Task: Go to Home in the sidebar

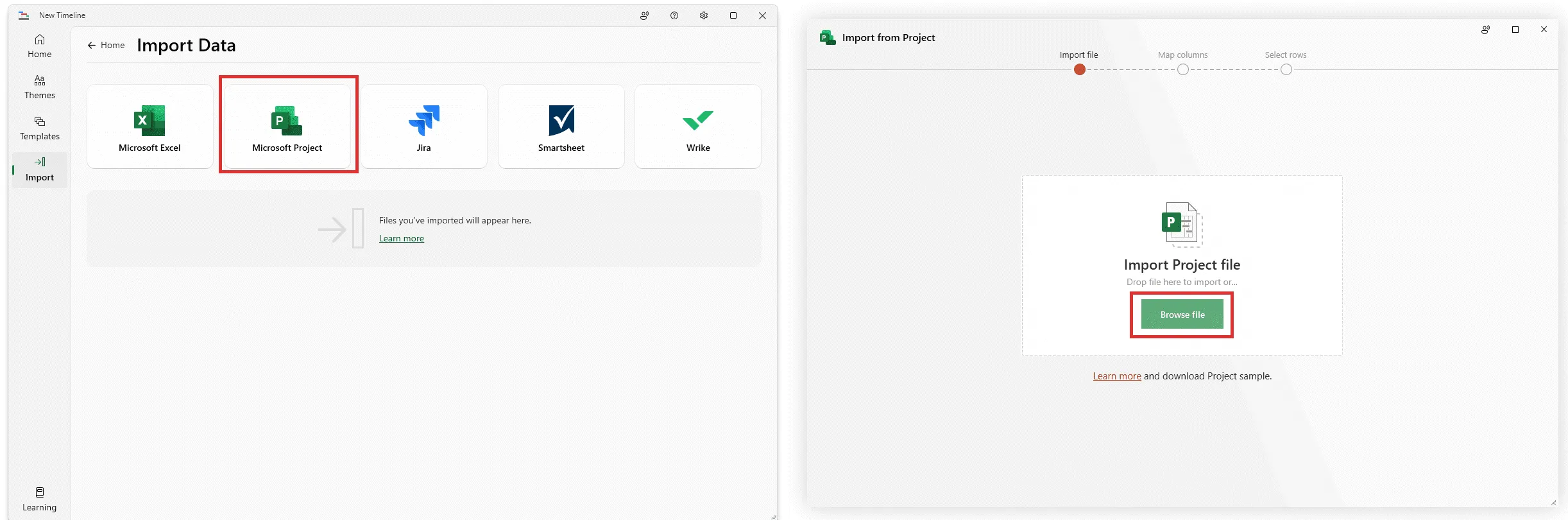Action: tap(40, 46)
